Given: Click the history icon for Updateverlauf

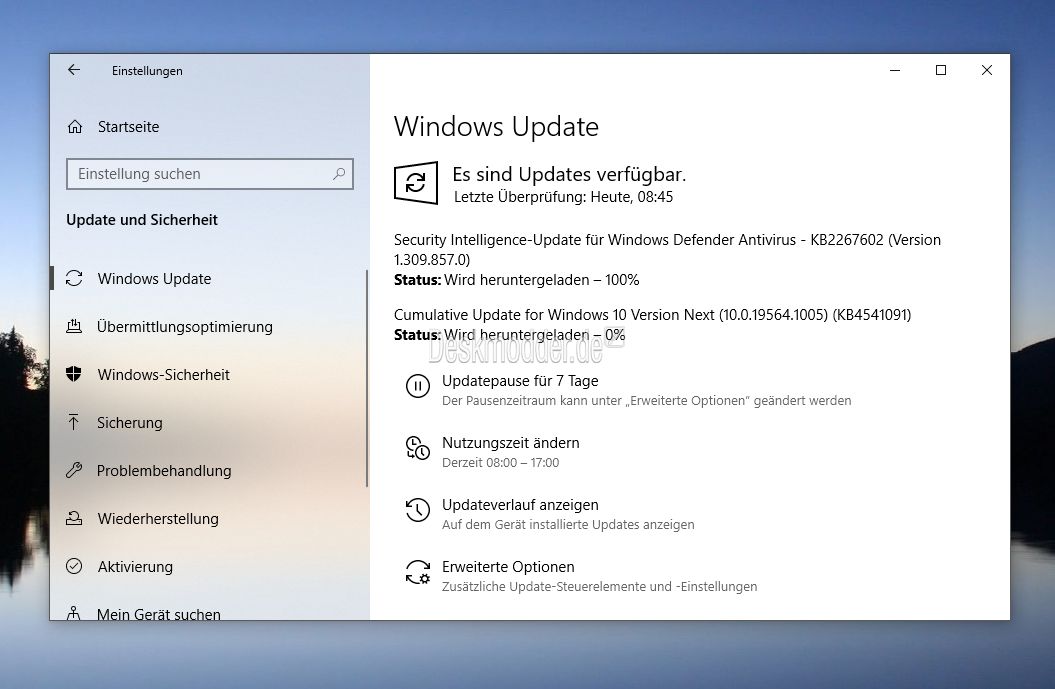Looking at the screenshot, I should [418, 510].
